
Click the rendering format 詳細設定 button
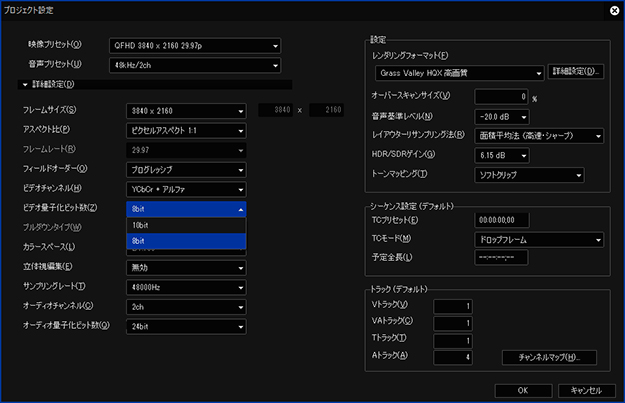(x=576, y=72)
